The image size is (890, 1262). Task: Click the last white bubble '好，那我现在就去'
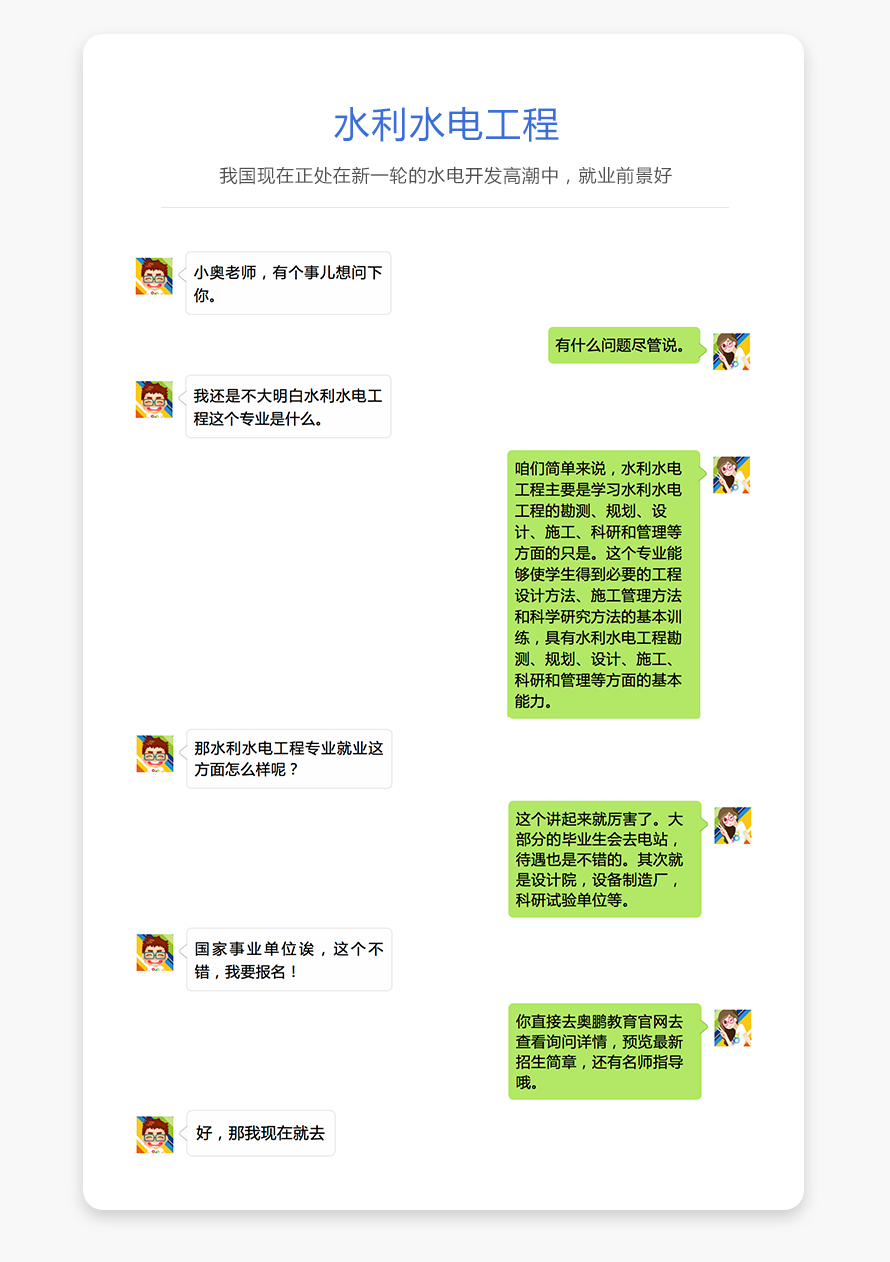pos(261,1133)
